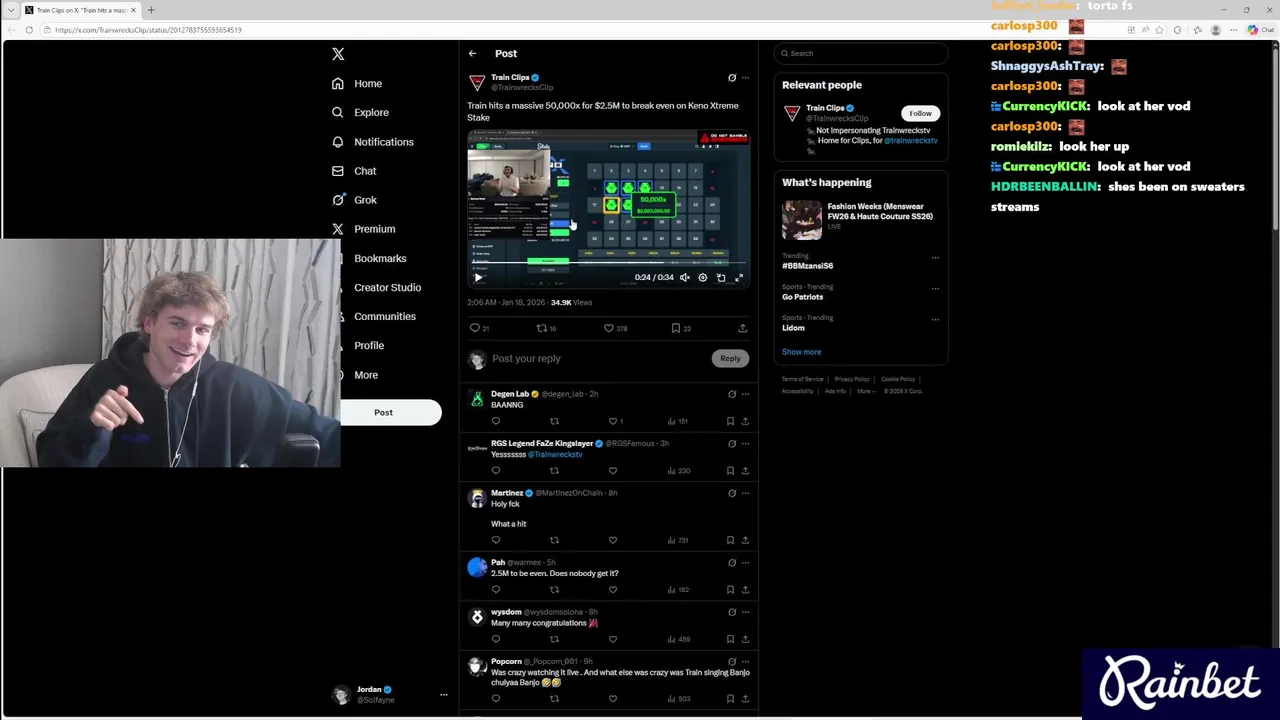Follow Train Clips in Relevant people
The image size is (1280, 720).
coord(920,114)
